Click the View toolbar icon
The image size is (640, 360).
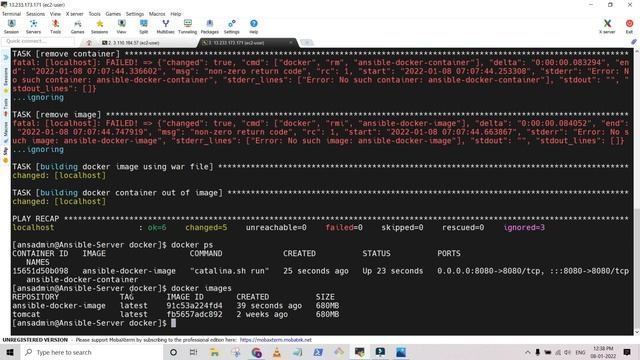pos(121,27)
